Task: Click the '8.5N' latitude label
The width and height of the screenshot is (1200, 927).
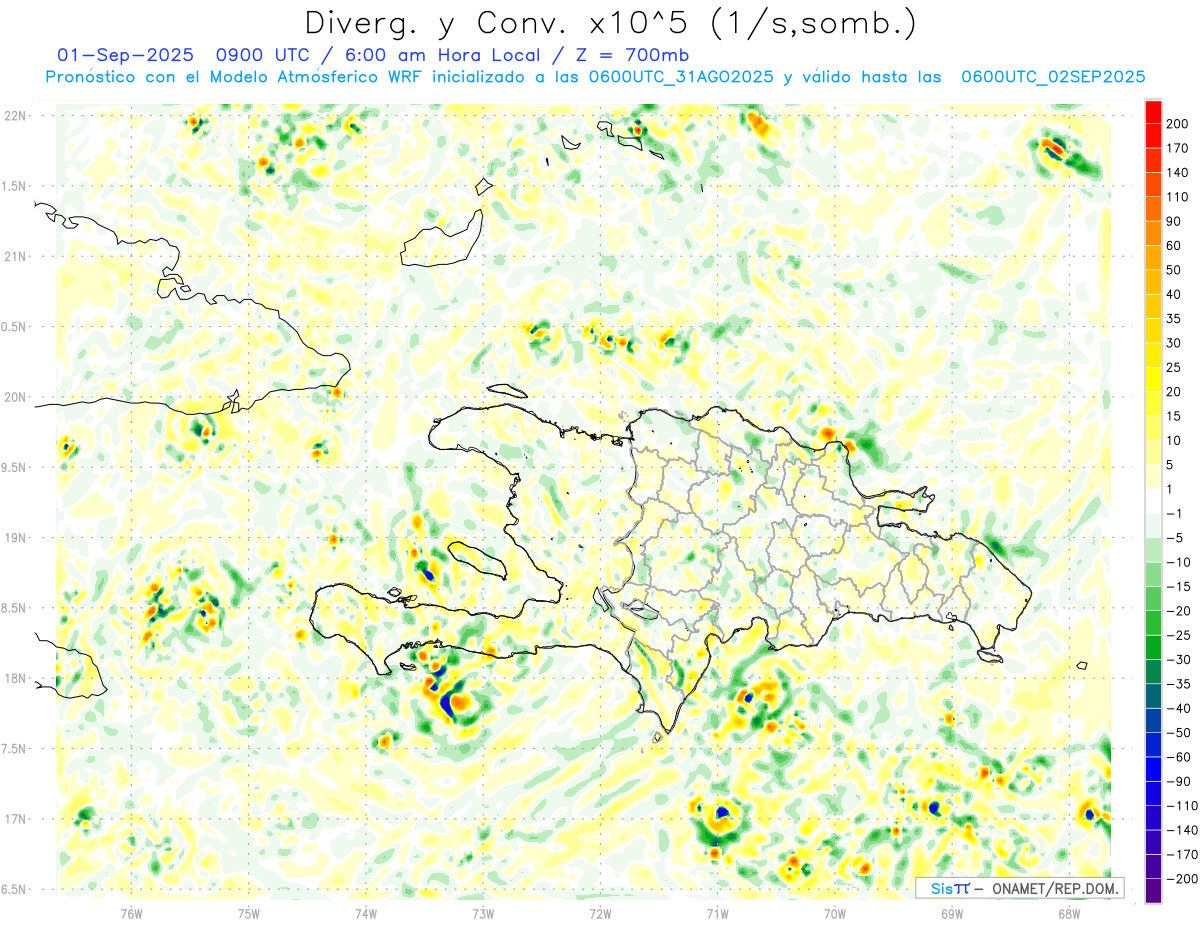Action: (14, 608)
